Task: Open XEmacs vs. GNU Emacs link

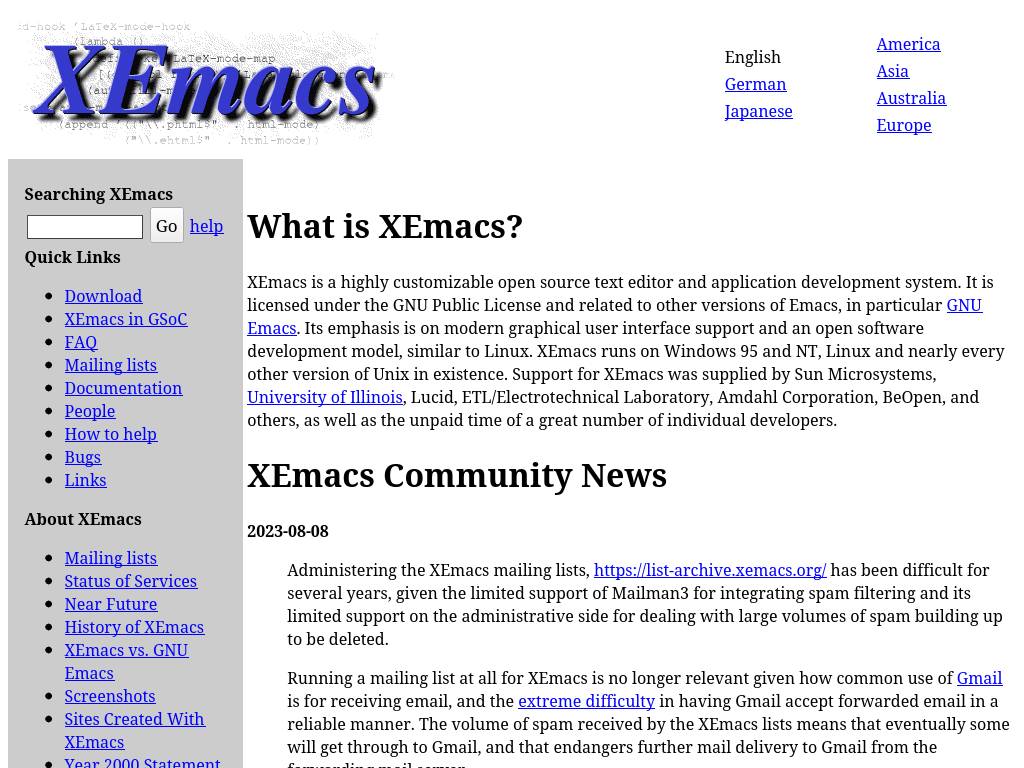Action: 126,662
